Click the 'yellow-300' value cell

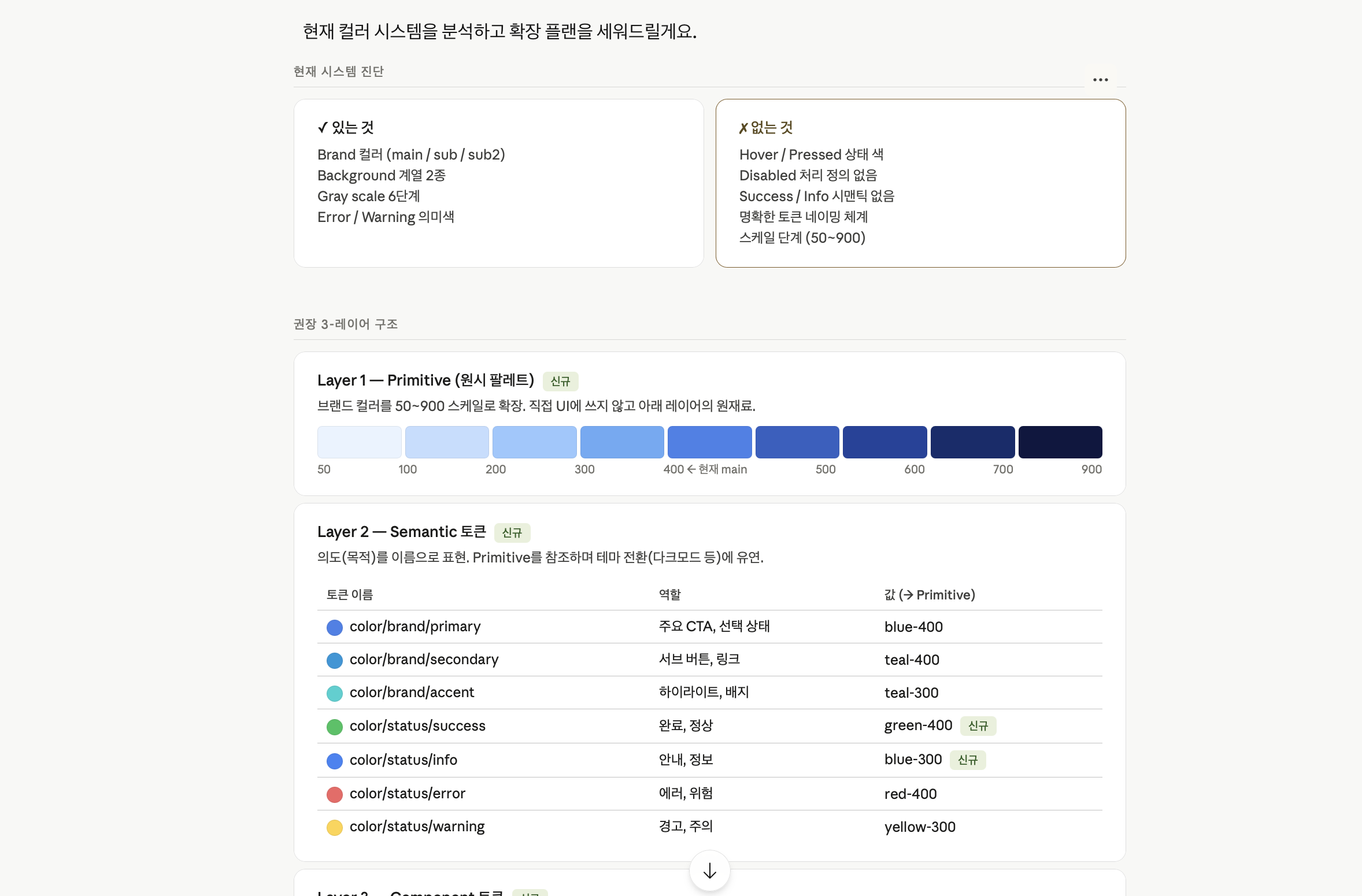[920, 827]
